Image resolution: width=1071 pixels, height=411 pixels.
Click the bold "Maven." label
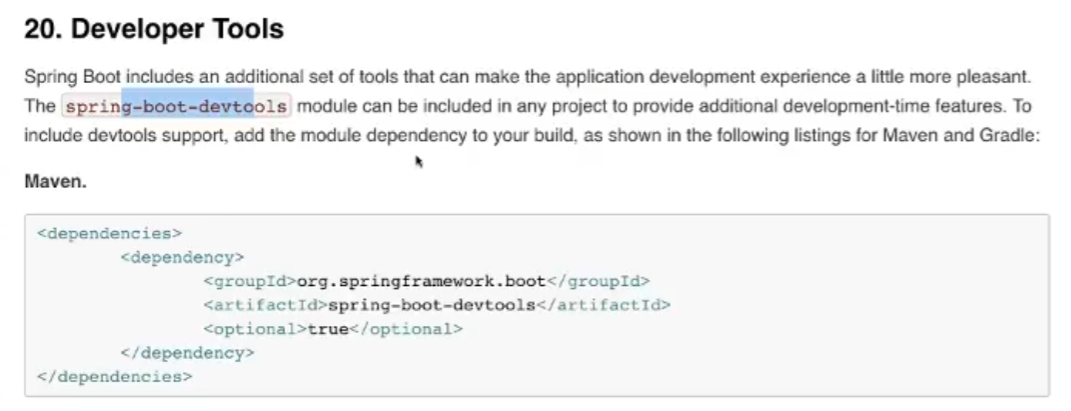(55, 182)
